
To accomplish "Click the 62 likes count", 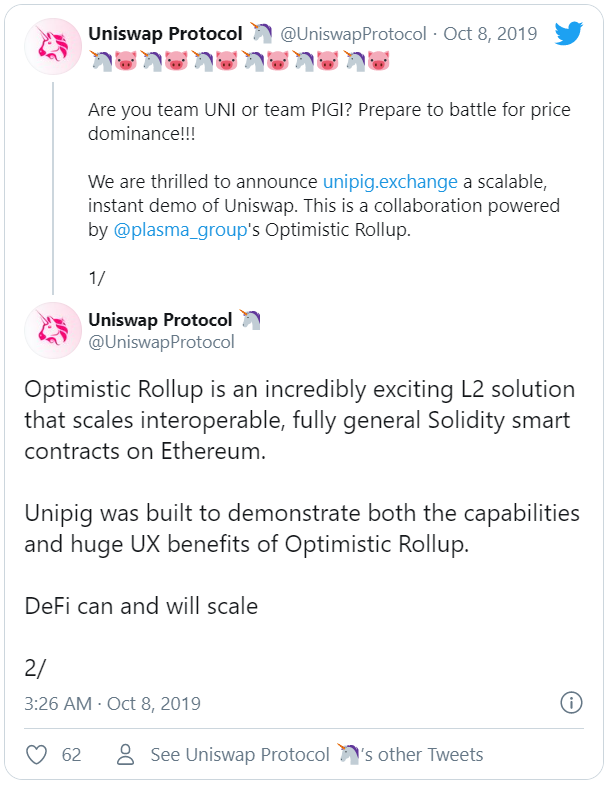I will click(71, 755).
